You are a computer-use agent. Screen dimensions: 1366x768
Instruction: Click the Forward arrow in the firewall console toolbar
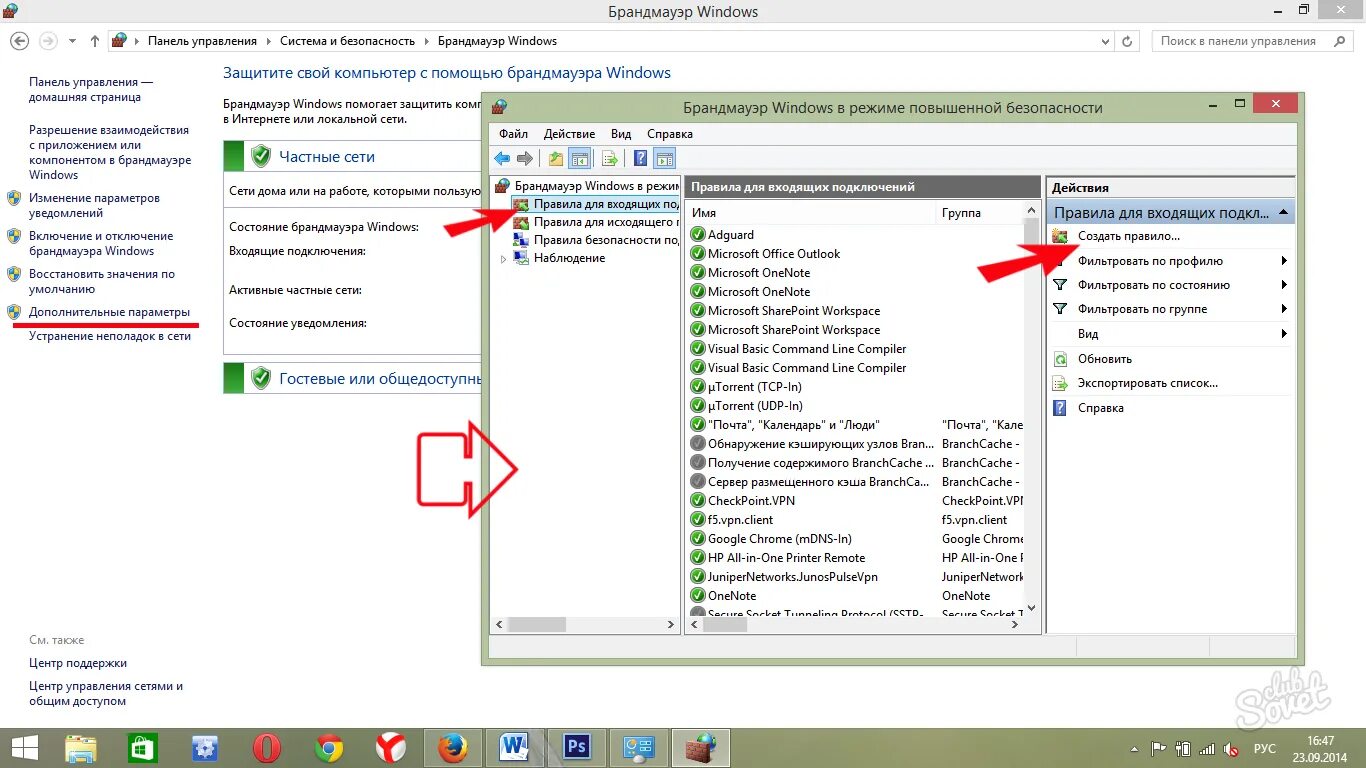(524, 158)
